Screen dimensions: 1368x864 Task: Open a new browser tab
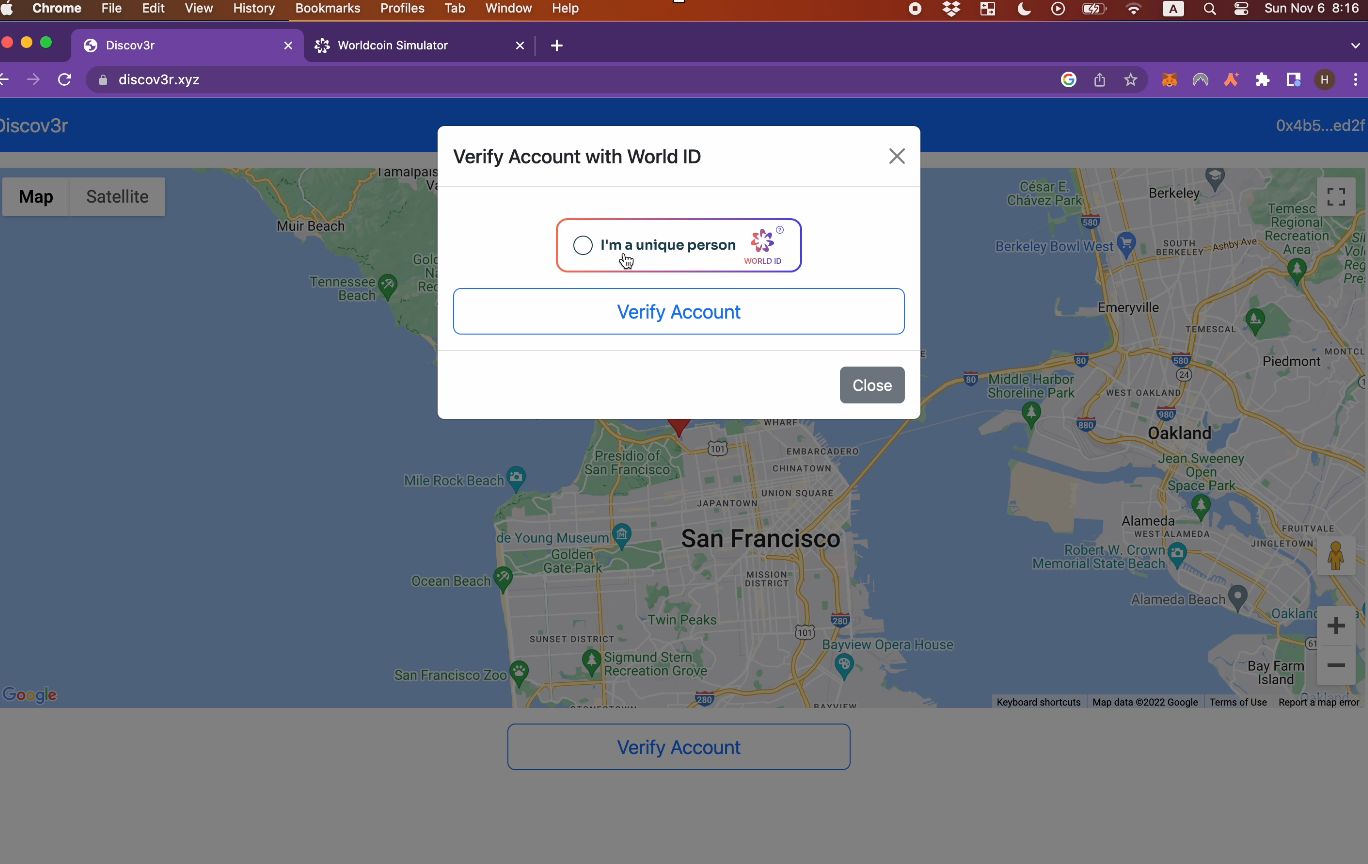(557, 46)
